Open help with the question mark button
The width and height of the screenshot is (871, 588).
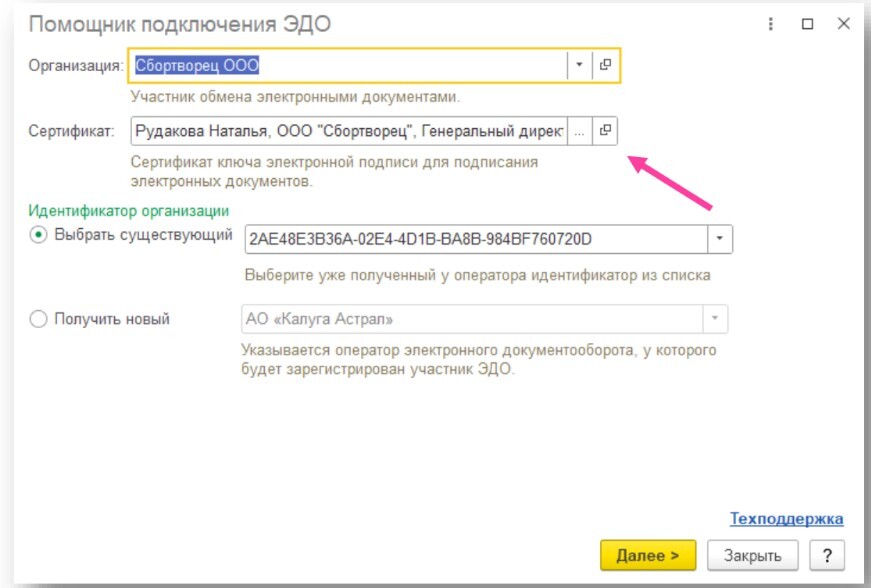pos(827,554)
